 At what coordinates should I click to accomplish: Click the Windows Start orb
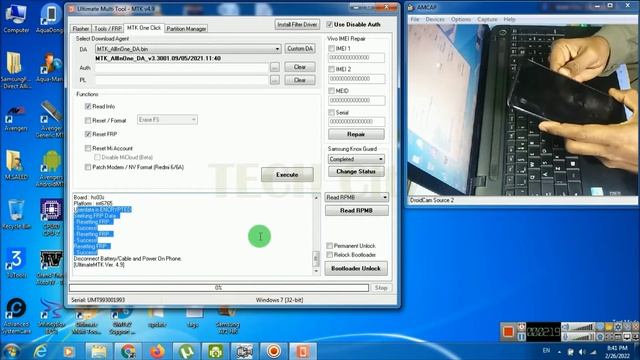point(12,351)
